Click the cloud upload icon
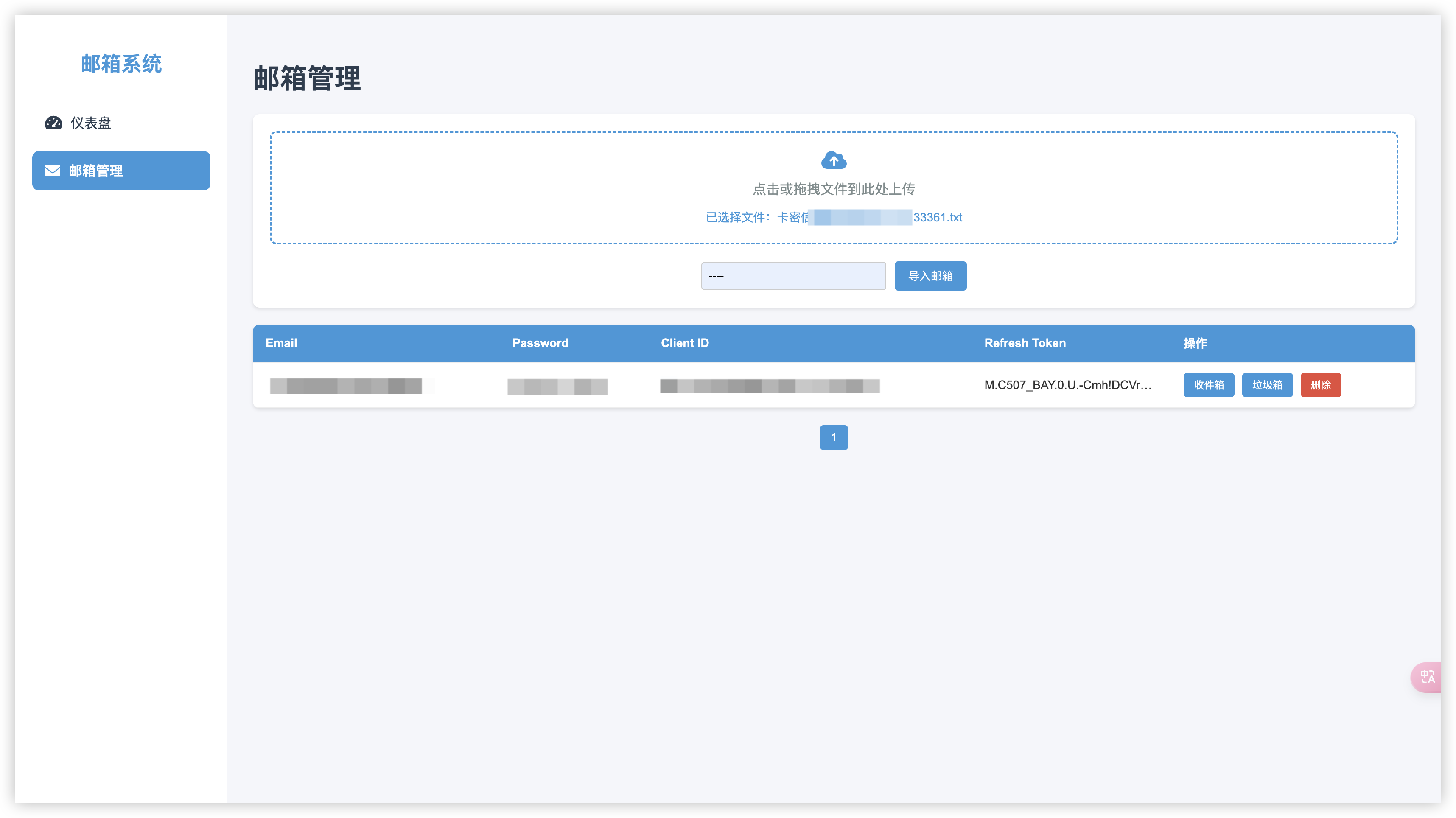Viewport: 1456px width, 818px height. 833,160
